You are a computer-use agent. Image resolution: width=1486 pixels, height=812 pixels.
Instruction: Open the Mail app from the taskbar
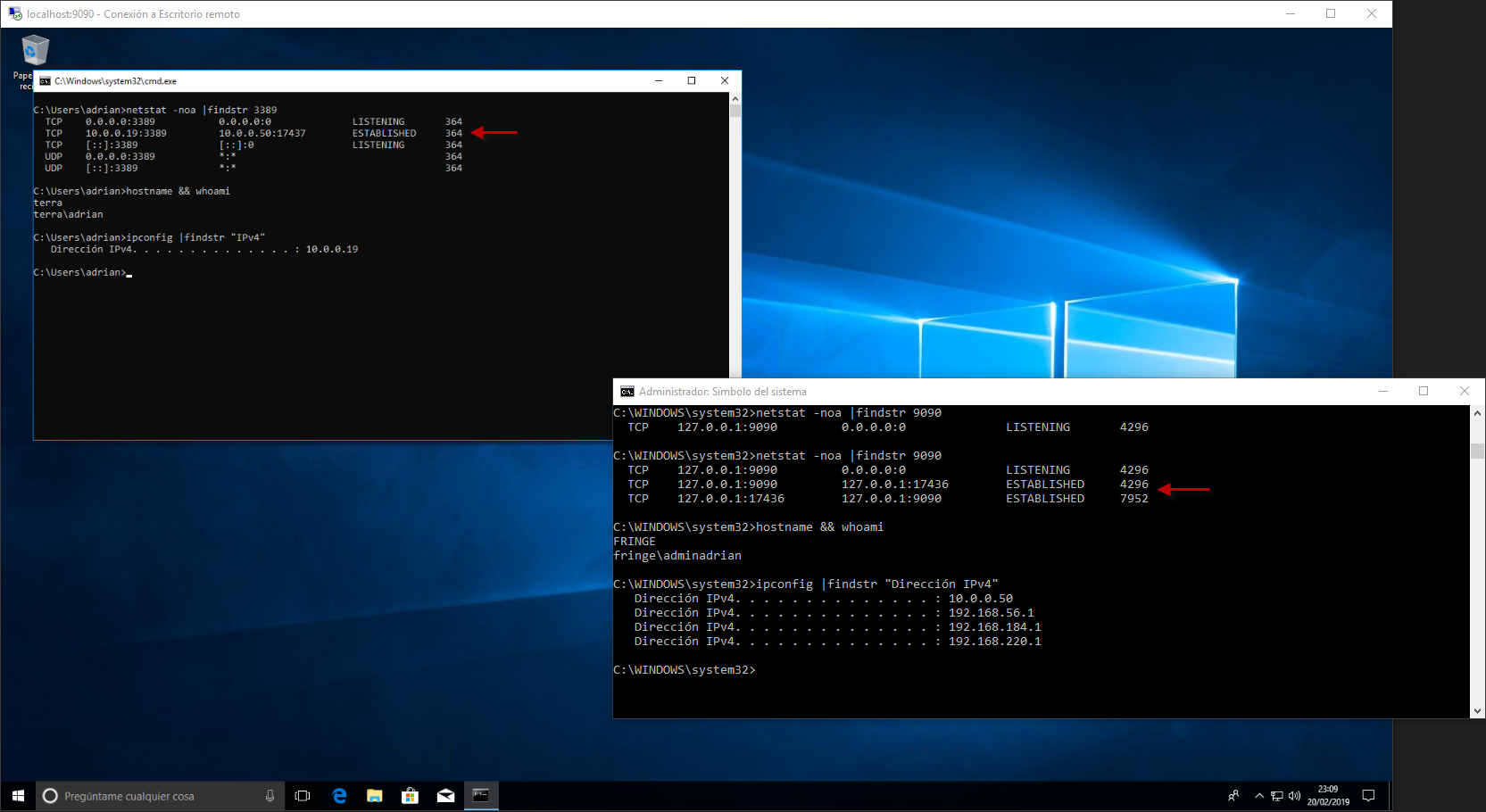[x=445, y=796]
